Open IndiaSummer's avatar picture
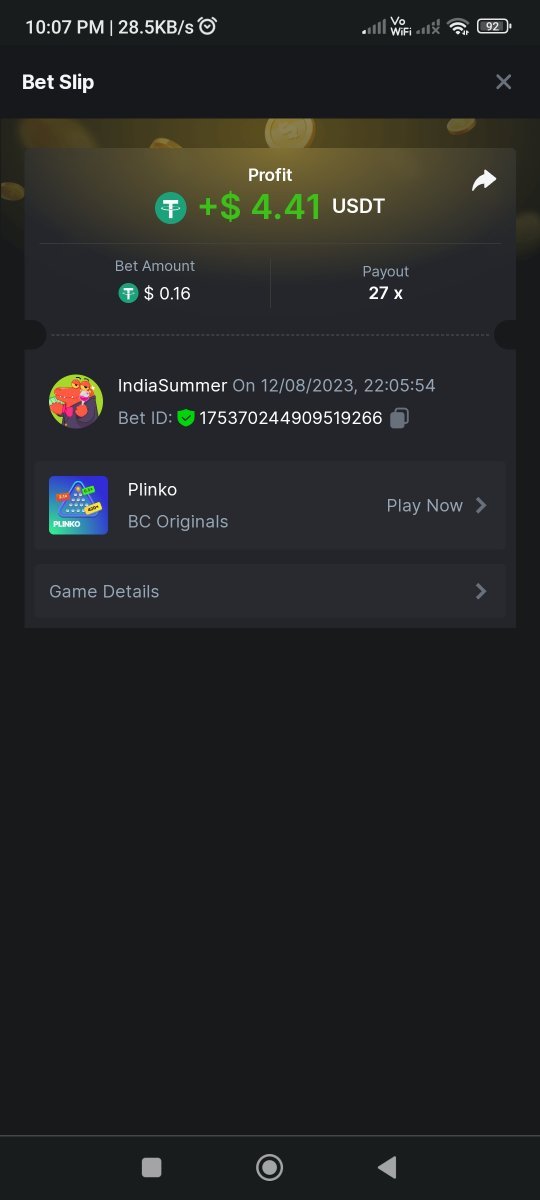540x1200 pixels. click(x=76, y=402)
